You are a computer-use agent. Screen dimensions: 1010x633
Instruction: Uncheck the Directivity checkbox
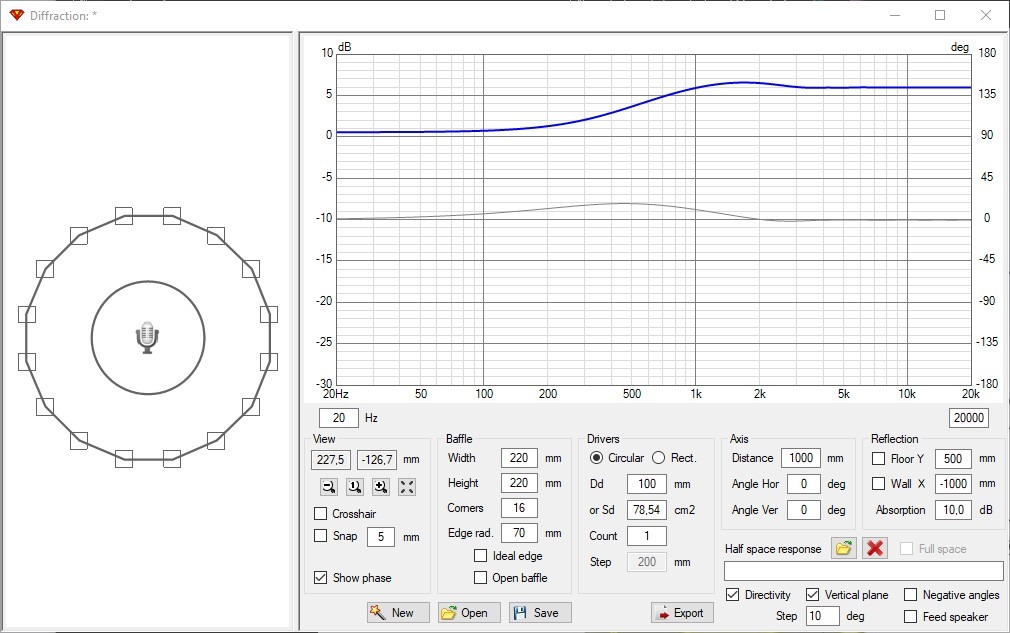732,594
